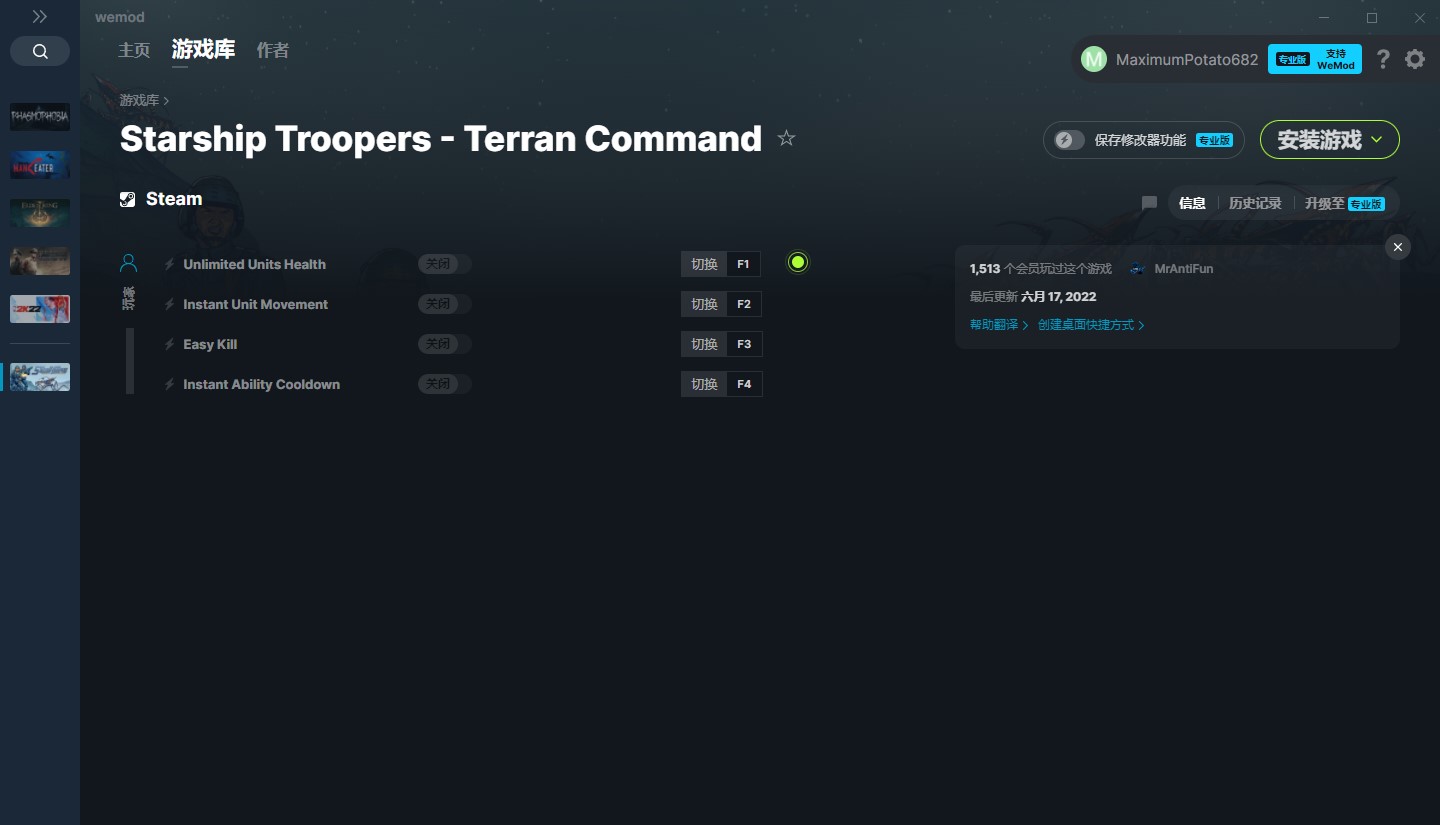Click 升级至 专业版 tab
1440x825 pixels.
pyautogui.click(x=1344, y=203)
